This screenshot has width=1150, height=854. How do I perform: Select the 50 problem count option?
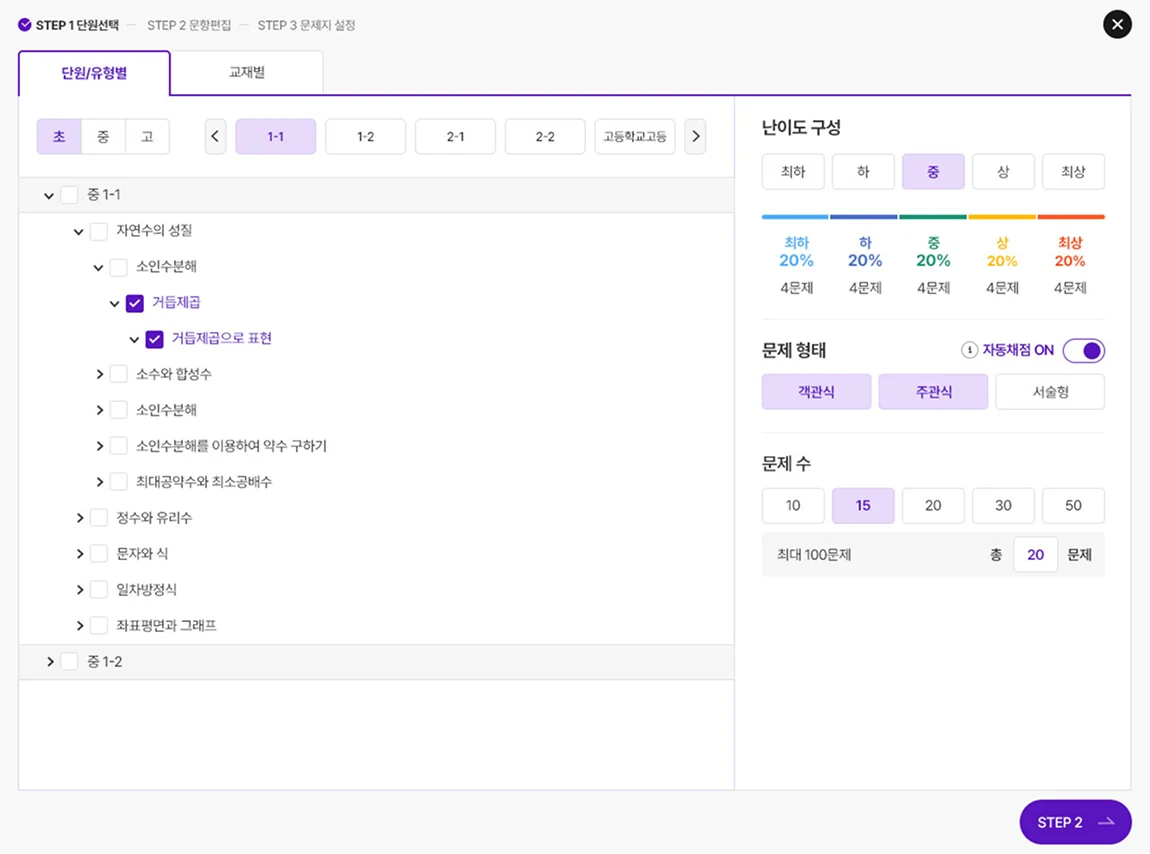click(1073, 506)
